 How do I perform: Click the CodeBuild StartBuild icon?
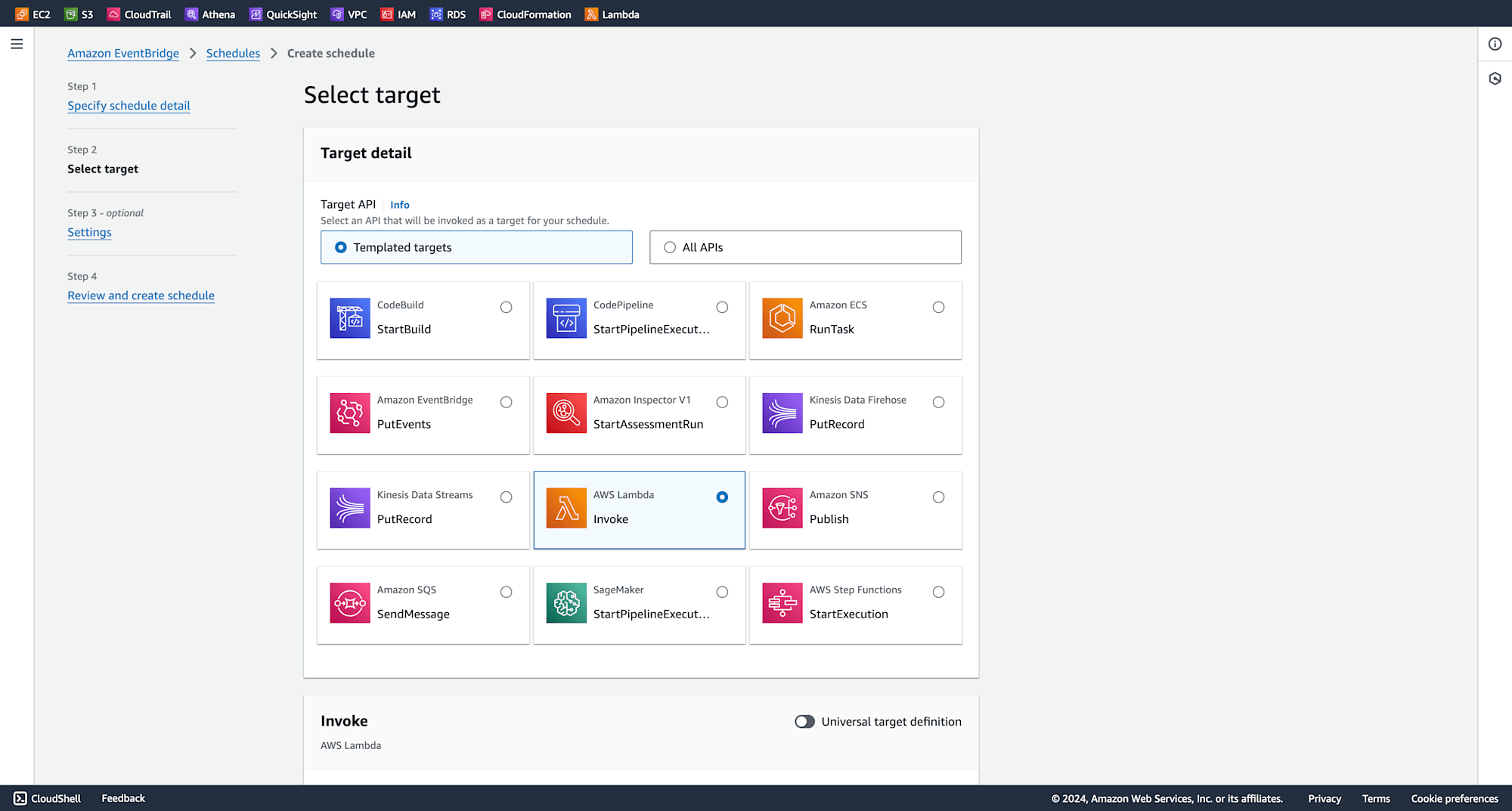[350, 318]
